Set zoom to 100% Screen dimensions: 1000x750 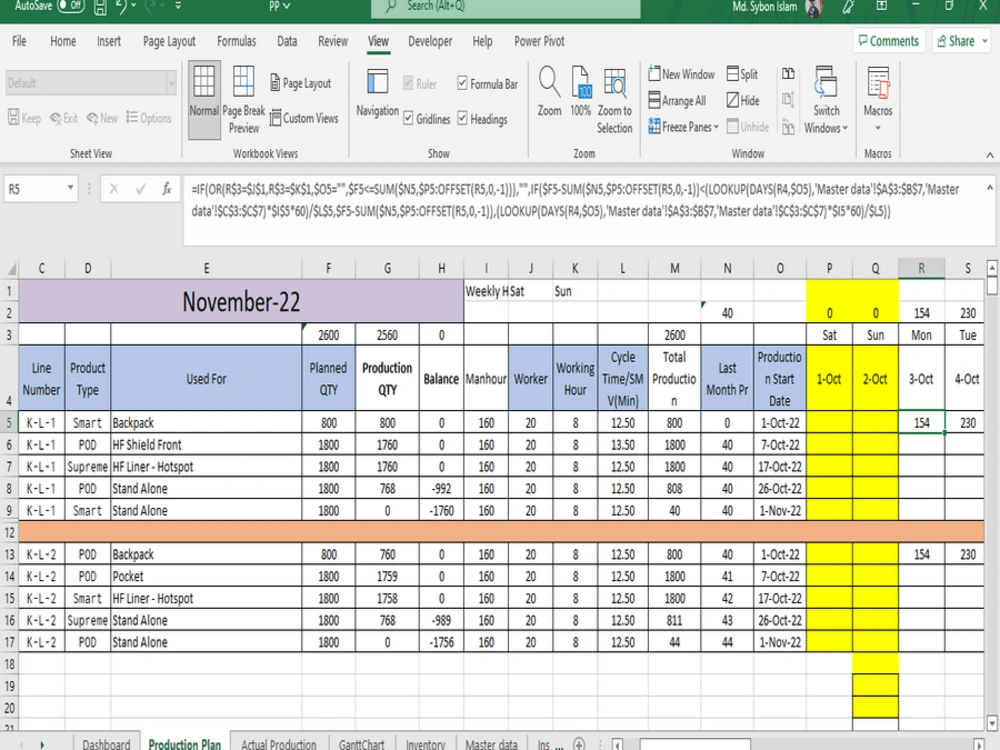[580, 96]
